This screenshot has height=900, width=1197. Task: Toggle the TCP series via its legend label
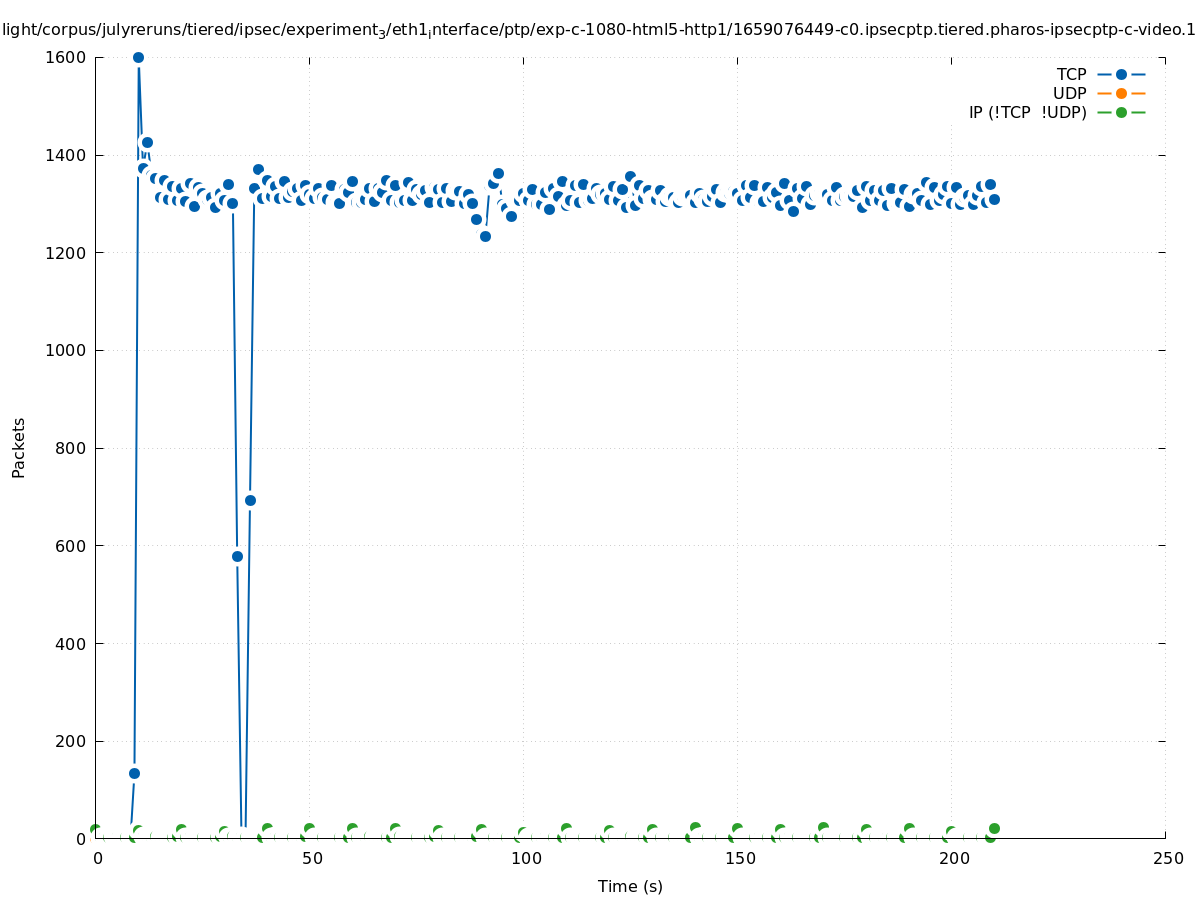click(1071, 74)
